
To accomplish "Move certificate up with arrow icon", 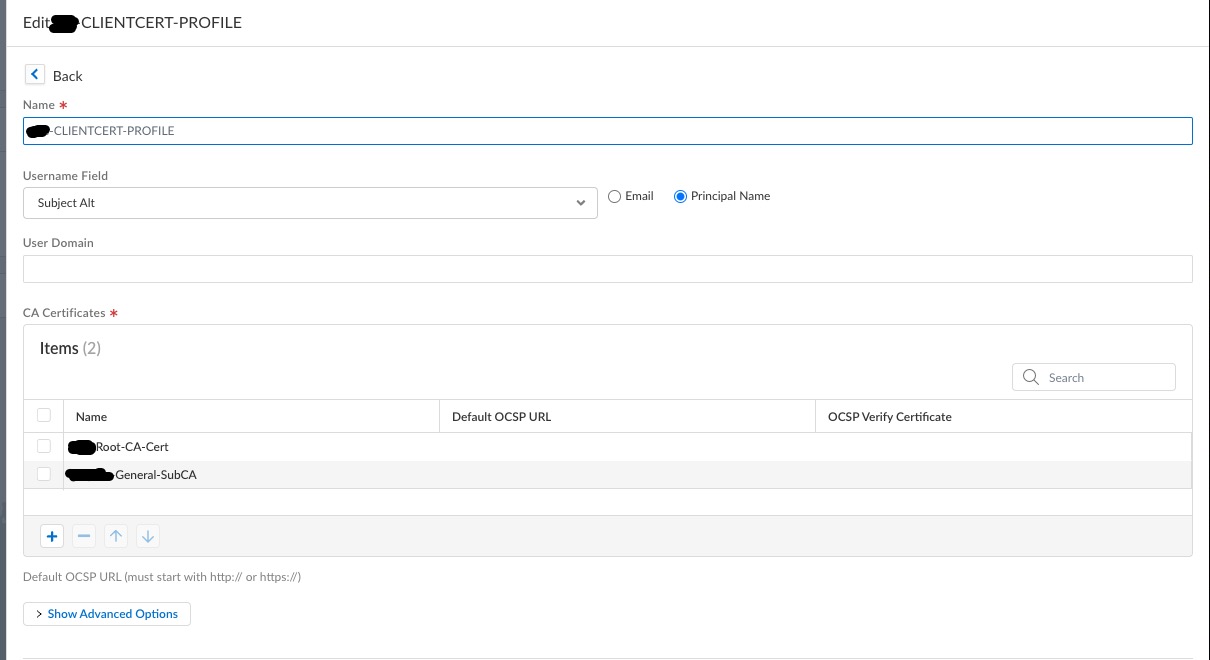I will pos(116,537).
